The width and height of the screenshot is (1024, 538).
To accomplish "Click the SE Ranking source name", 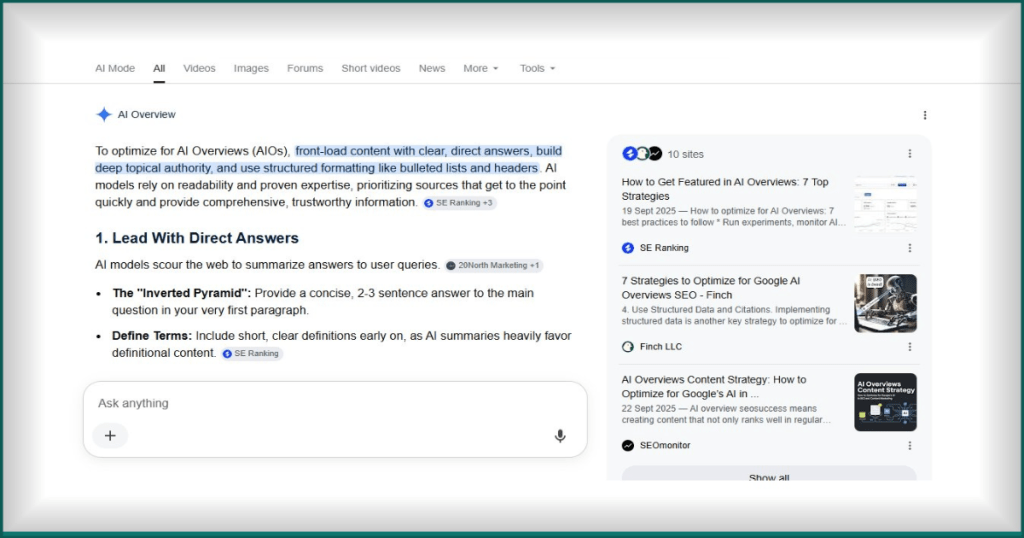I will point(664,248).
